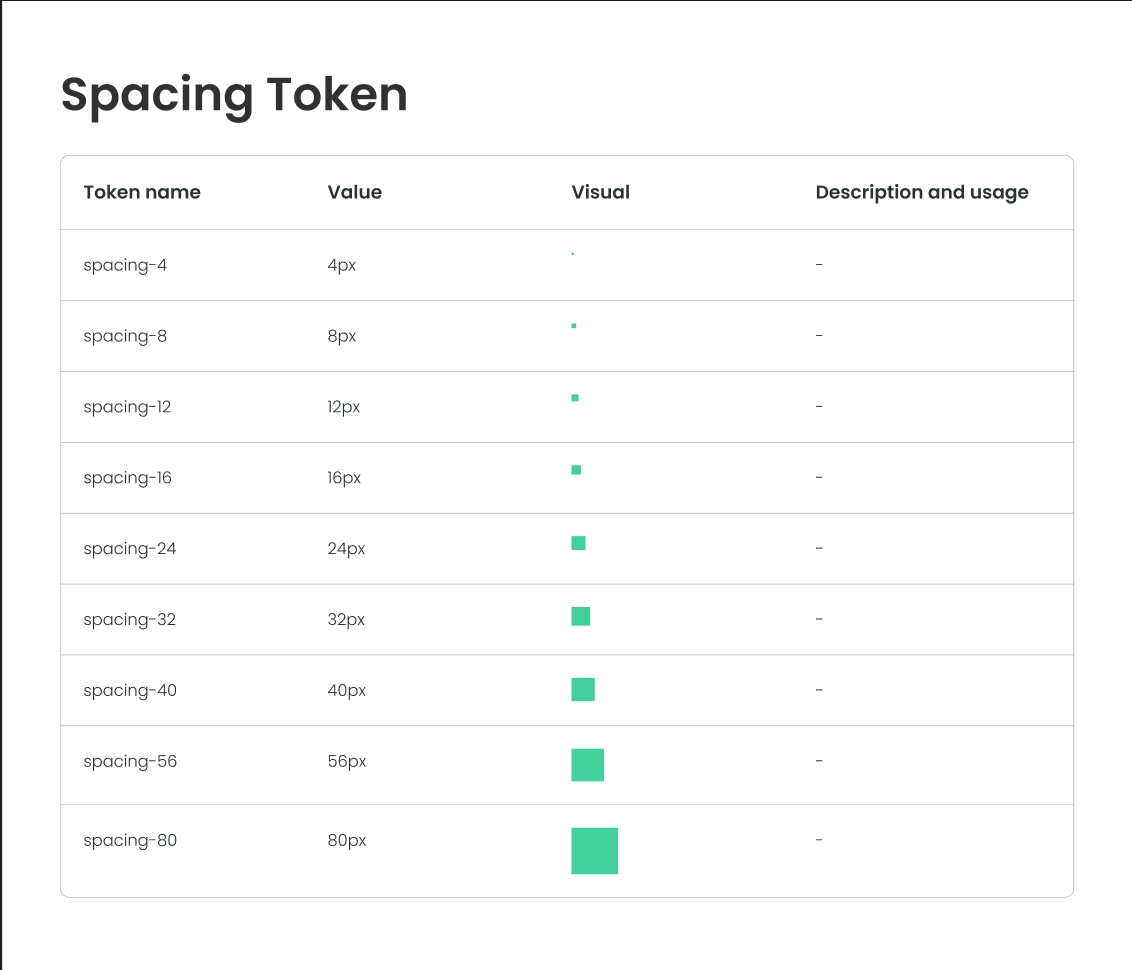
Task: Select the 'spacing-56' token name
Action: [130, 761]
